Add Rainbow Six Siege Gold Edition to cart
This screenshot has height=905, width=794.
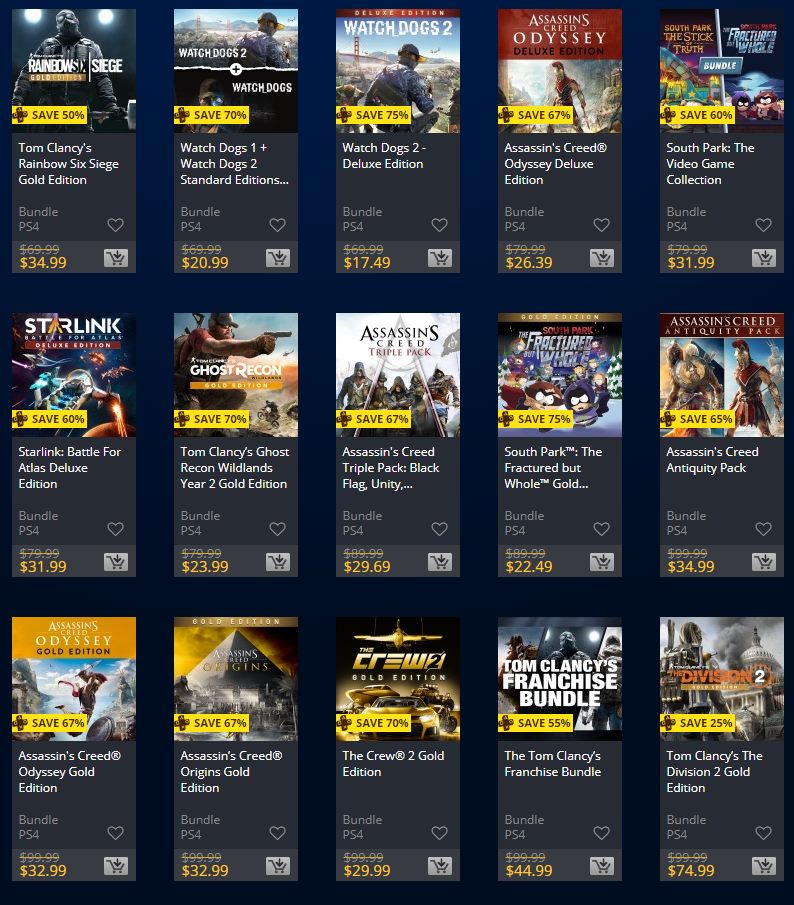coord(116,257)
